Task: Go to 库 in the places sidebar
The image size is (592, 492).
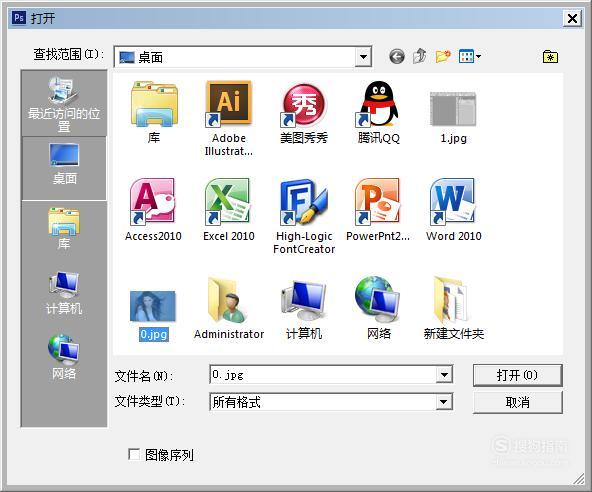Action: click(64, 229)
